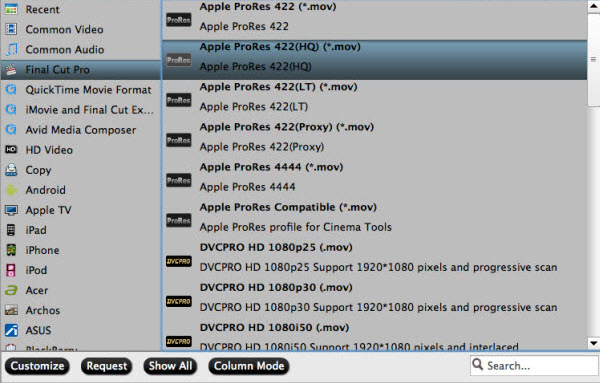Click the Avid Media Composer icon

coord(11,129)
